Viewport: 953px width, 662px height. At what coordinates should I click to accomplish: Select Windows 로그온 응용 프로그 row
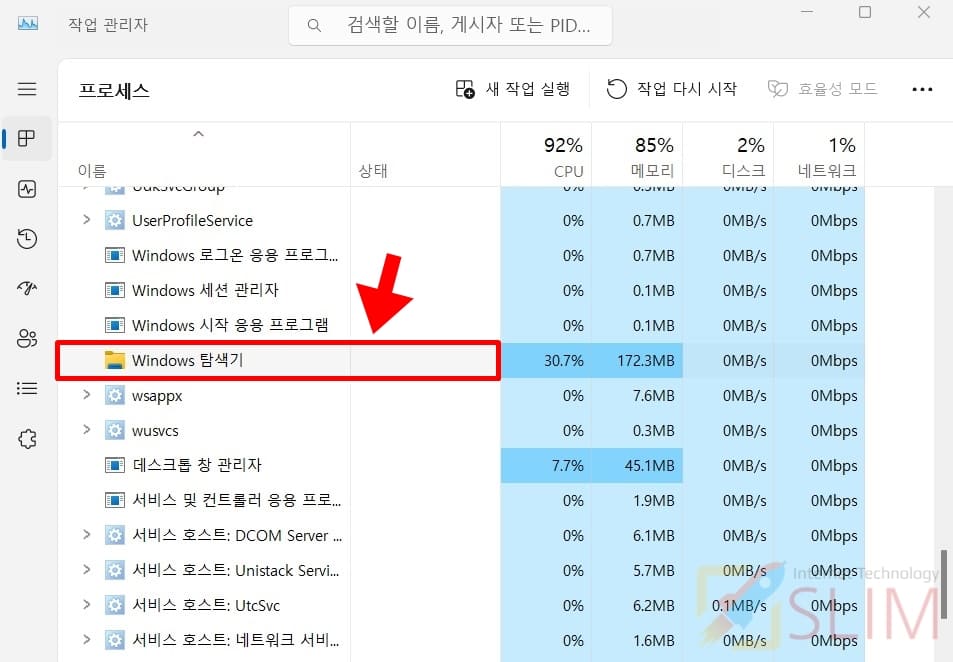point(462,255)
